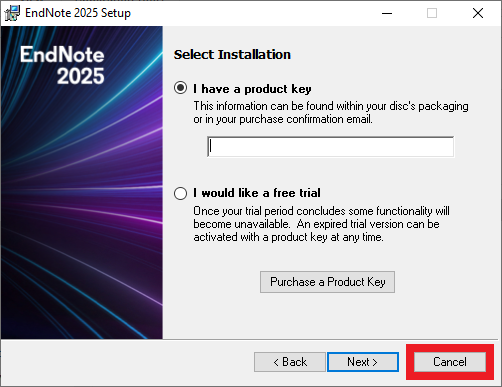Cancel the EndNote 2025 setup

click(x=450, y=362)
